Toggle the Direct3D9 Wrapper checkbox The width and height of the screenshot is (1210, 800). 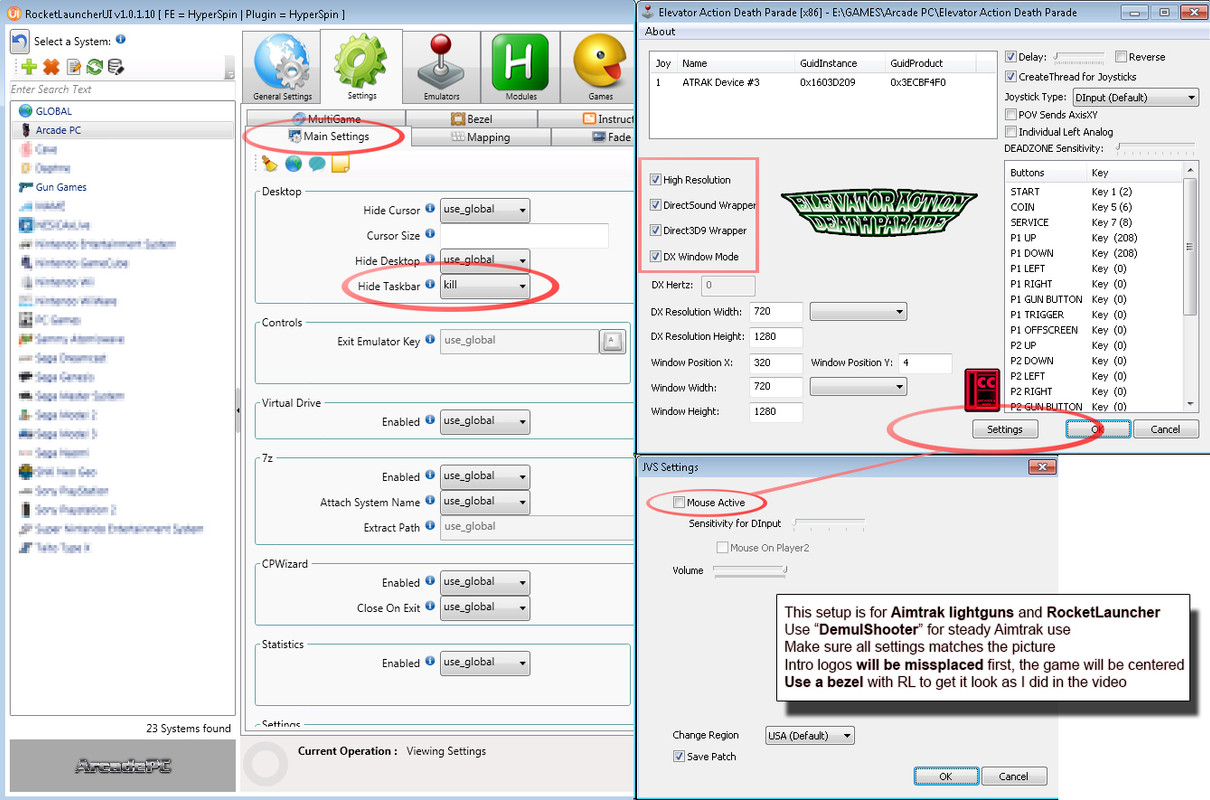pyautogui.click(x=656, y=230)
